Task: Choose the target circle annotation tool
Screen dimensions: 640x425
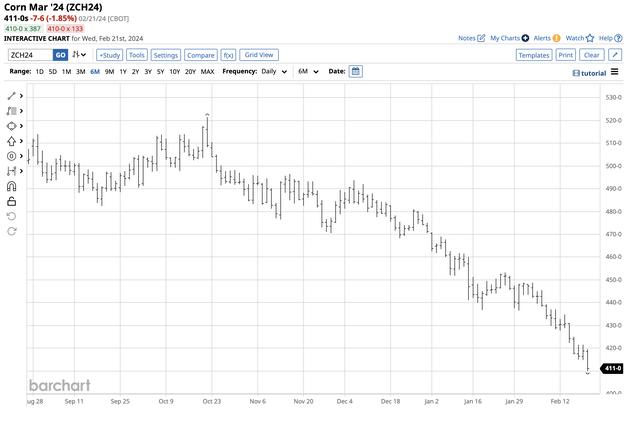Action: point(11,156)
